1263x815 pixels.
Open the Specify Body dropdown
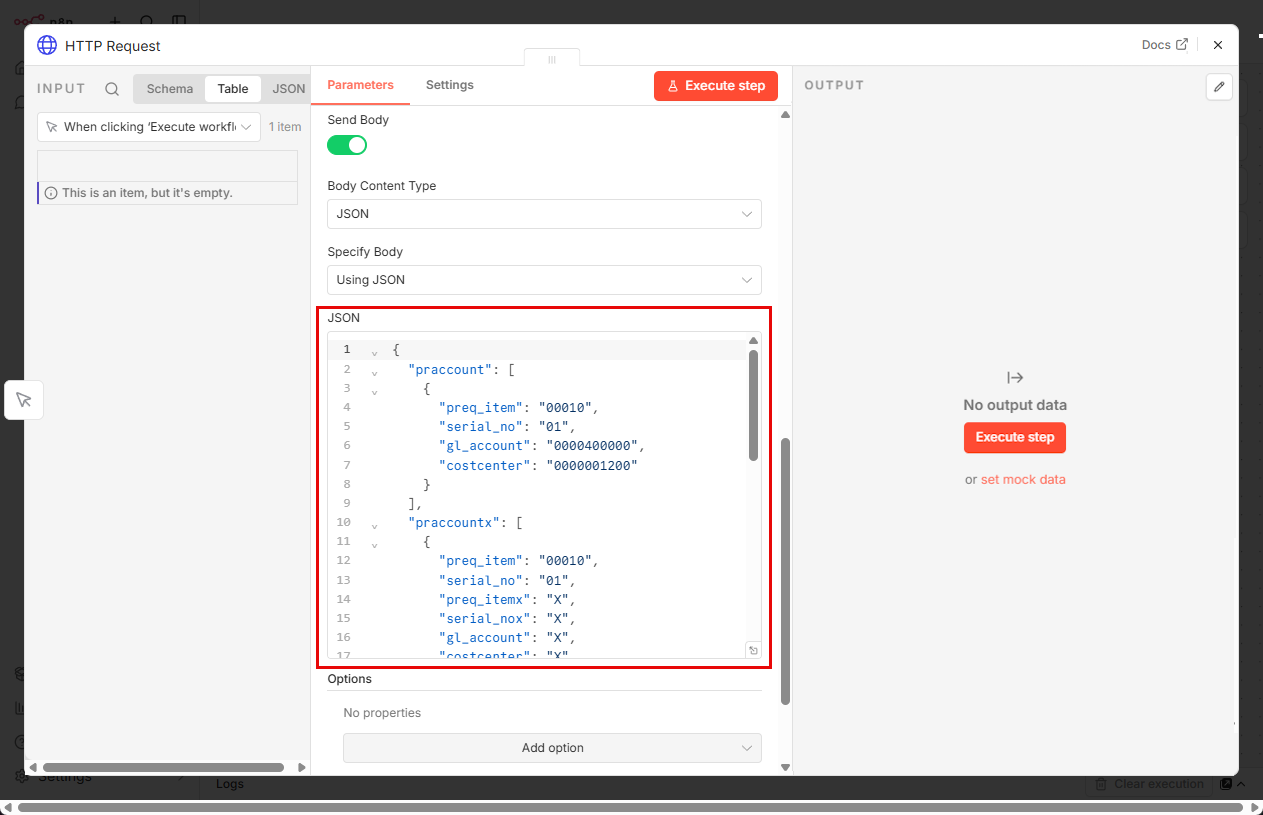click(x=544, y=280)
